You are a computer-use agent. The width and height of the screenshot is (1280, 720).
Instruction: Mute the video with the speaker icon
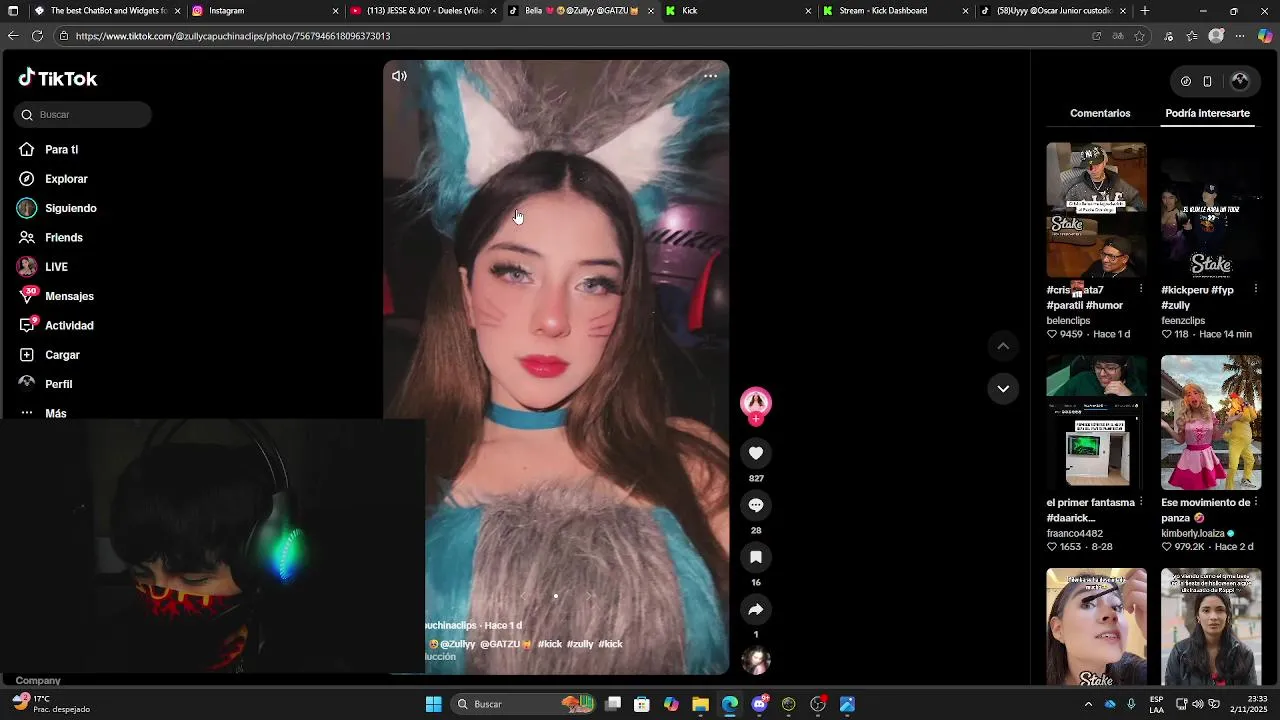coord(399,76)
